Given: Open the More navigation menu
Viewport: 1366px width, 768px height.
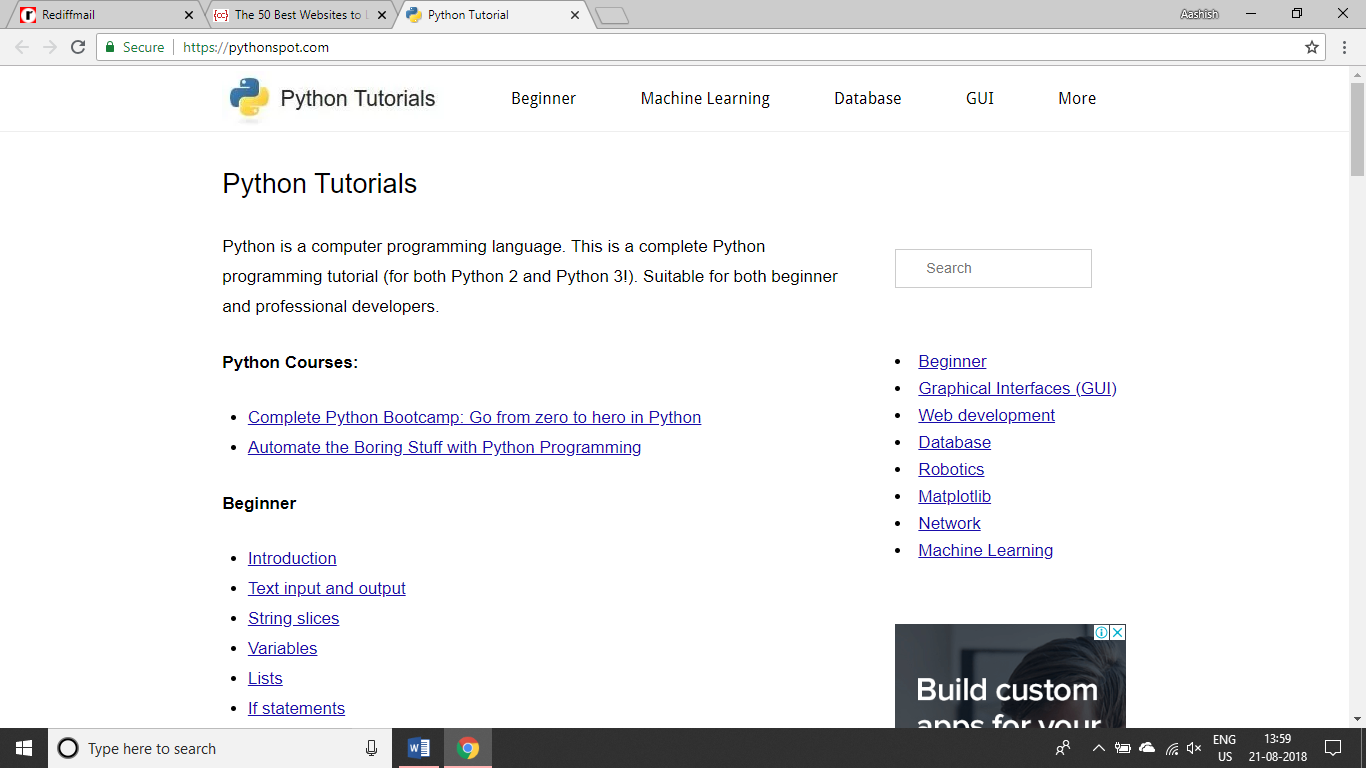Looking at the screenshot, I should (x=1077, y=98).
